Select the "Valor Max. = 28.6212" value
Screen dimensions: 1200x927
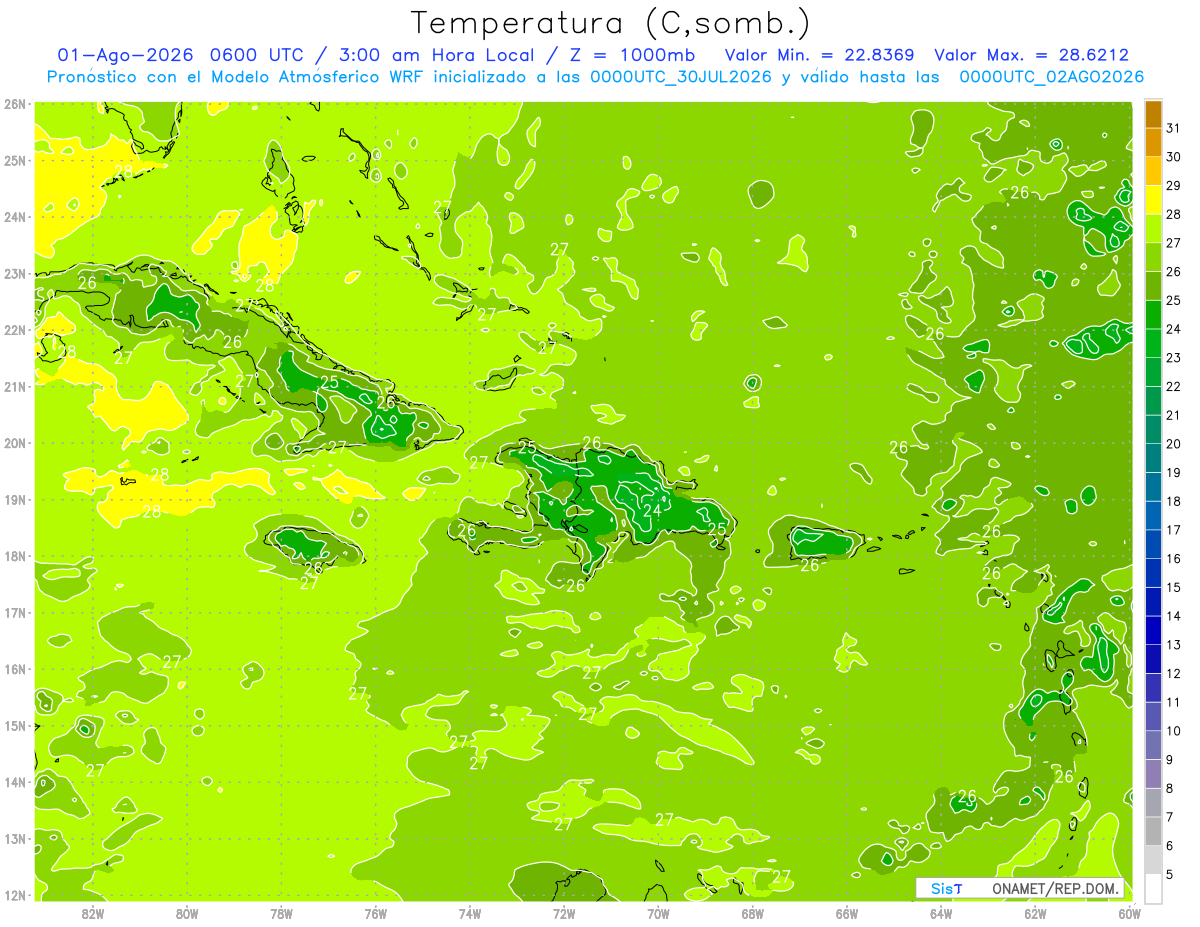click(1031, 55)
